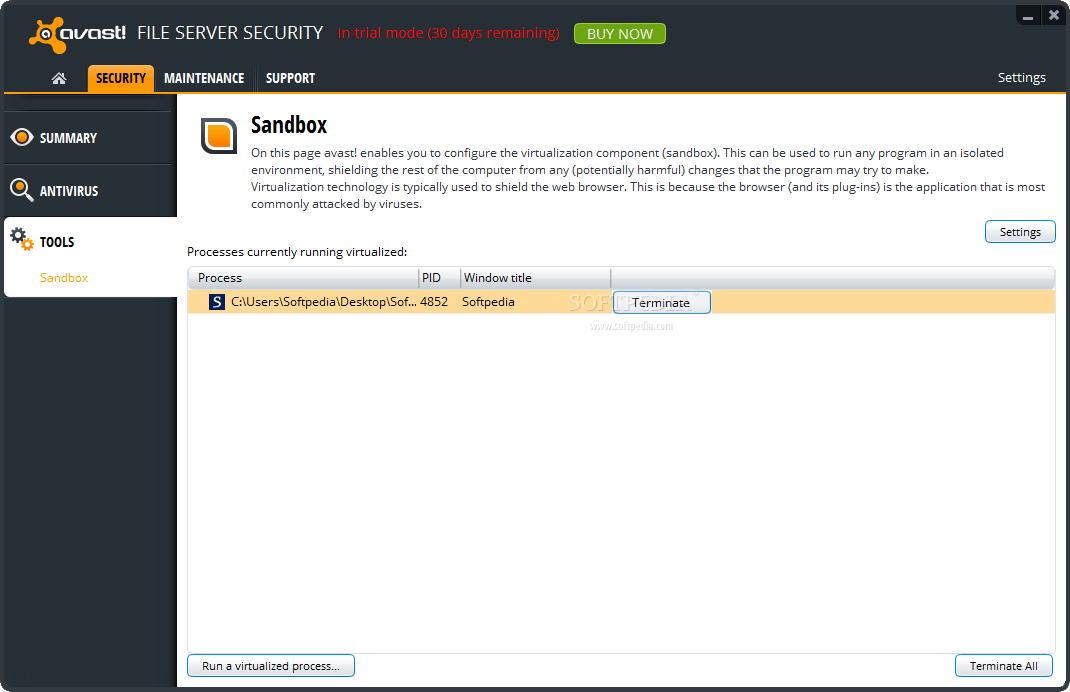Screen dimensions: 1070x692
Task: Open the Sandbox item under Tools
Action: (64, 278)
